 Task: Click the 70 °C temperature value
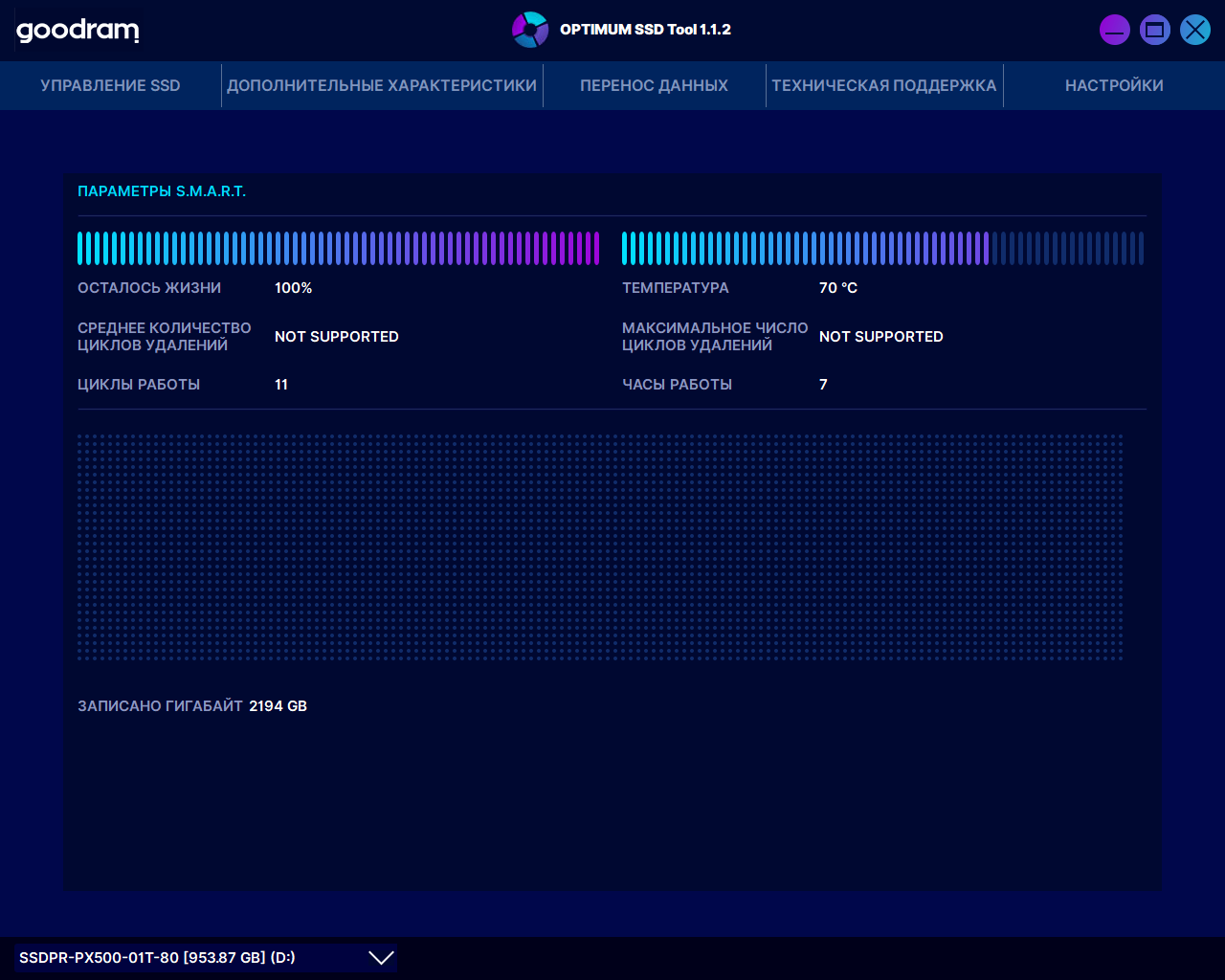pos(838,288)
